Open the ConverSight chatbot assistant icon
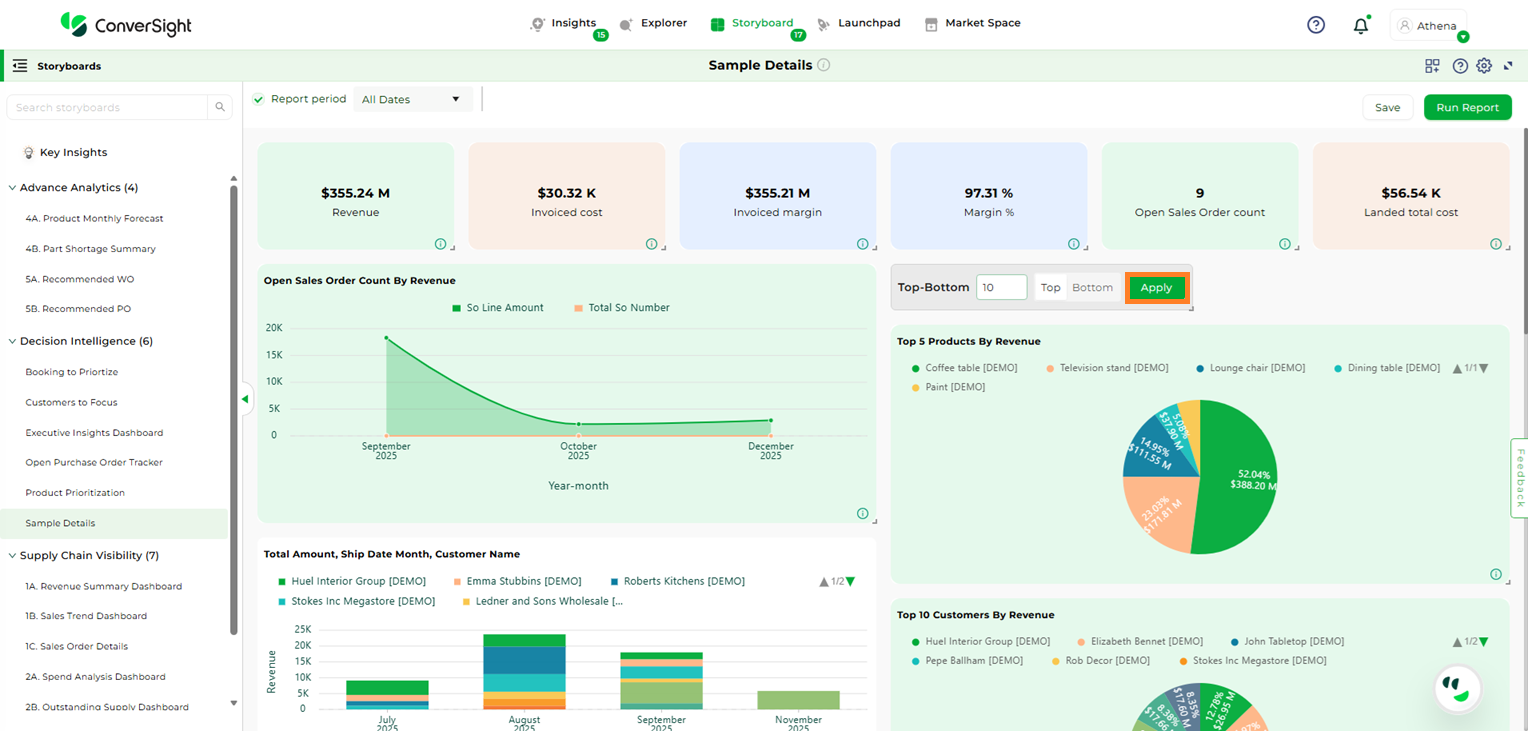Image resolution: width=1528 pixels, height=731 pixels. pyautogui.click(x=1456, y=687)
